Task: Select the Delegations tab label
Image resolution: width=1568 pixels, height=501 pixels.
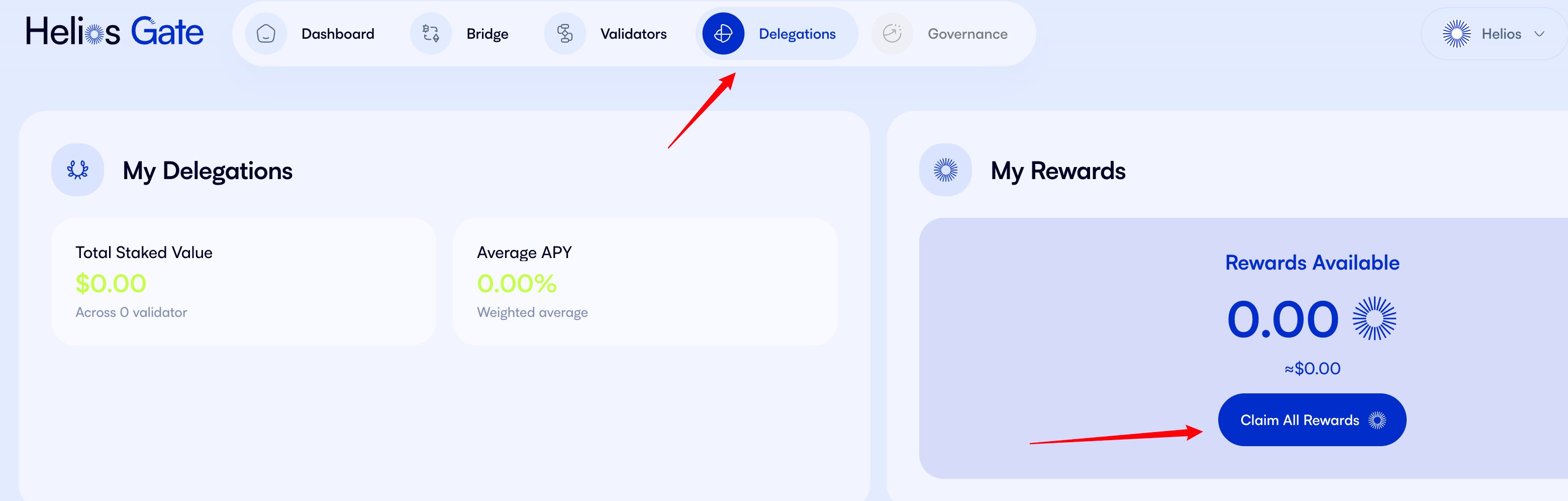Action: point(798,34)
